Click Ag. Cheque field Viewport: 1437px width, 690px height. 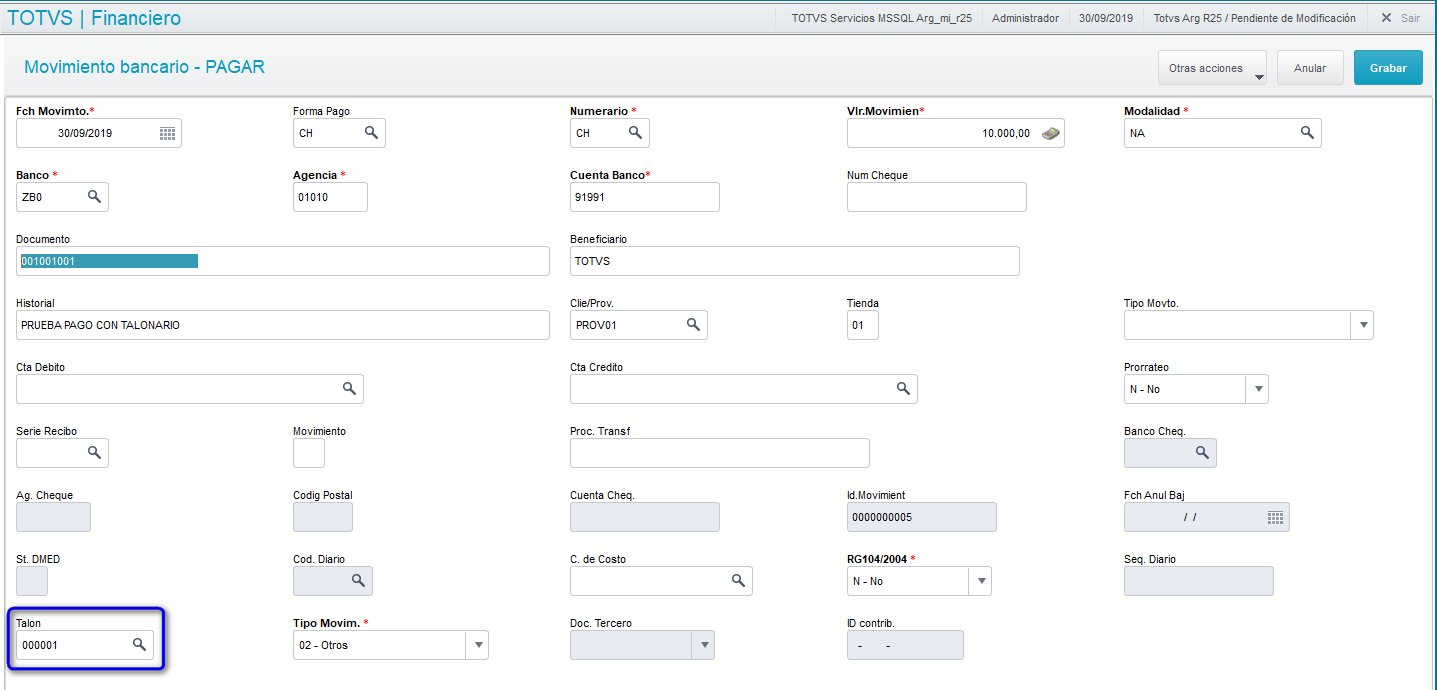[x=54, y=517]
